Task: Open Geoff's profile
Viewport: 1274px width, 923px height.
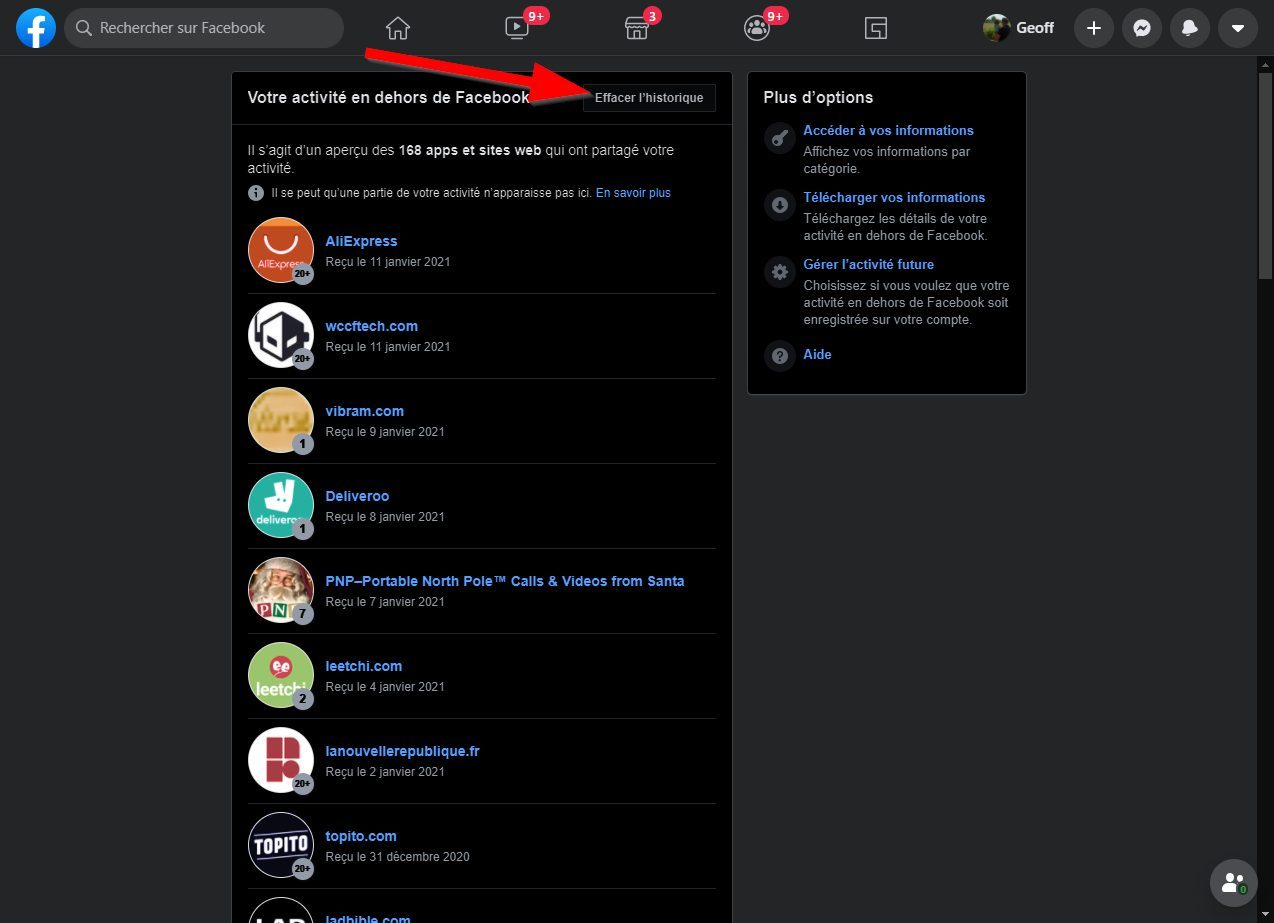Action: [1019, 28]
